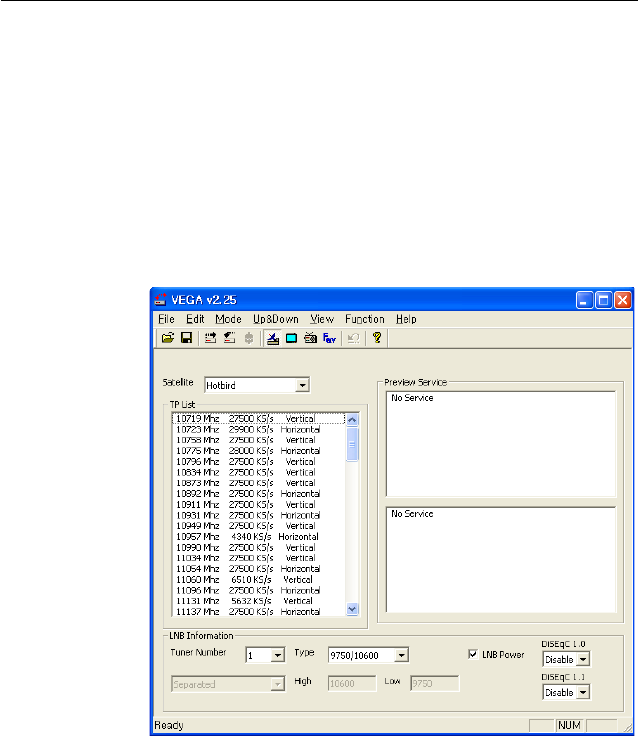Select transponder 10911 Mhz Vertical
638x736 pixels.
(x=259, y=505)
